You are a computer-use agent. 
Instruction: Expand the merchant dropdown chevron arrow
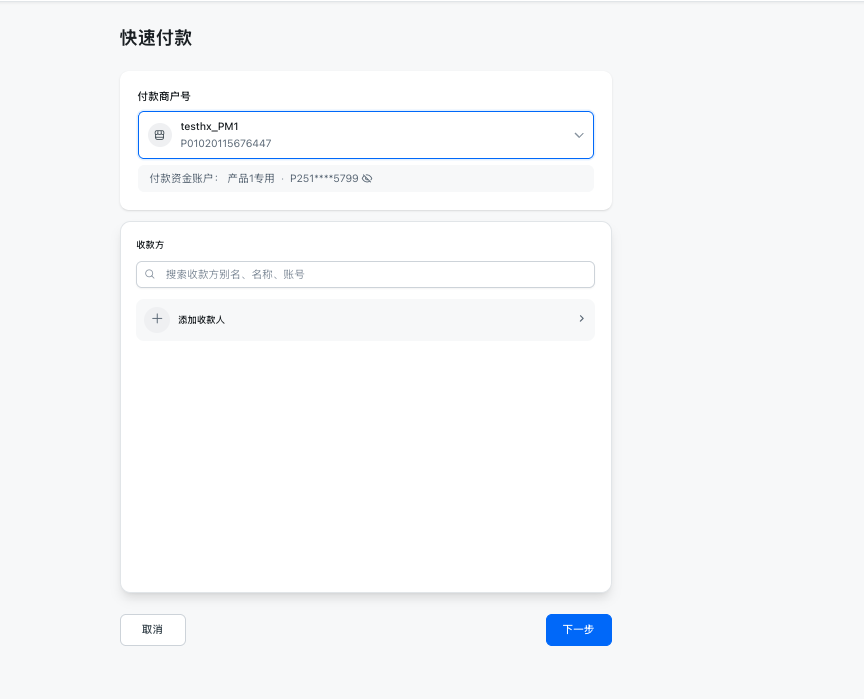click(578, 135)
